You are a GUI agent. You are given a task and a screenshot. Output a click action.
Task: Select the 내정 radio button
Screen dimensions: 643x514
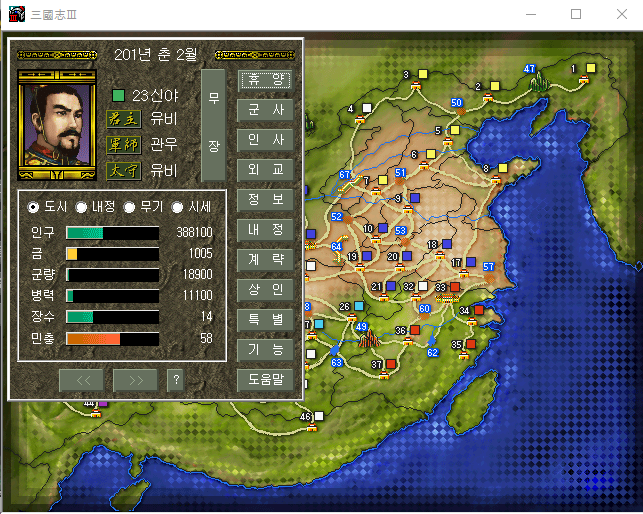[81, 207]
